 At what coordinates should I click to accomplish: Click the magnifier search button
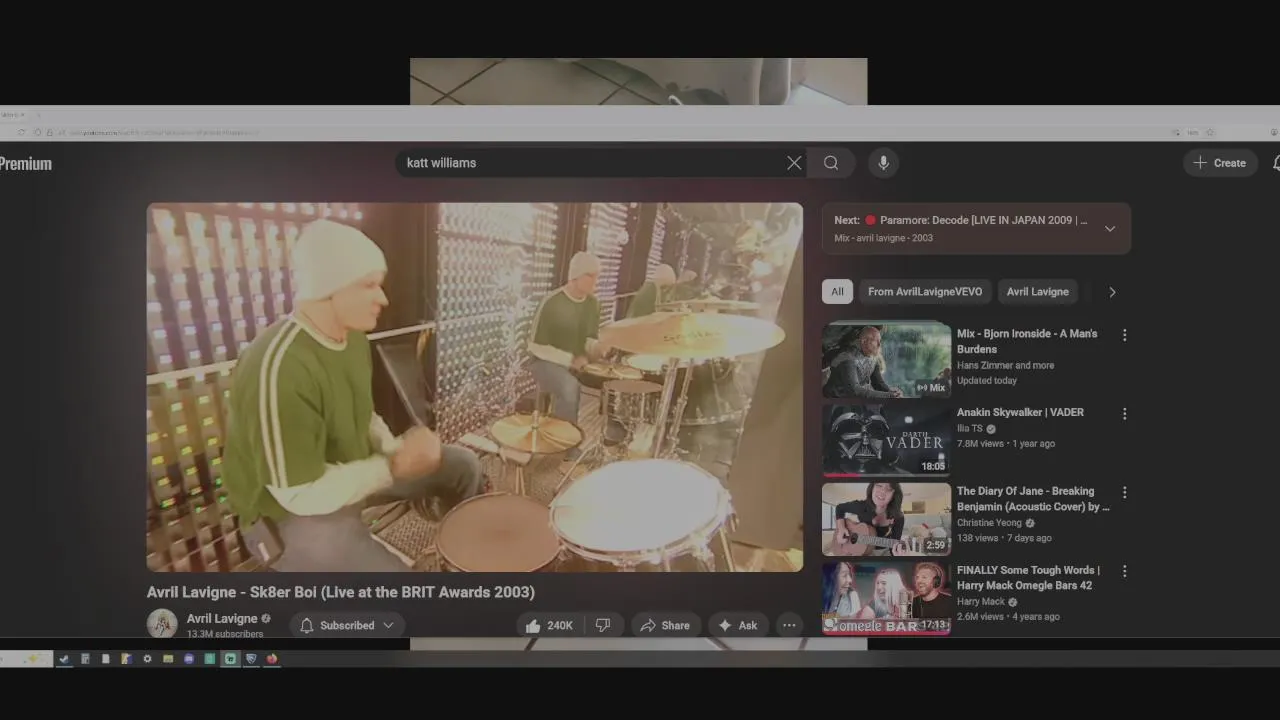click(x=831, y=163)
